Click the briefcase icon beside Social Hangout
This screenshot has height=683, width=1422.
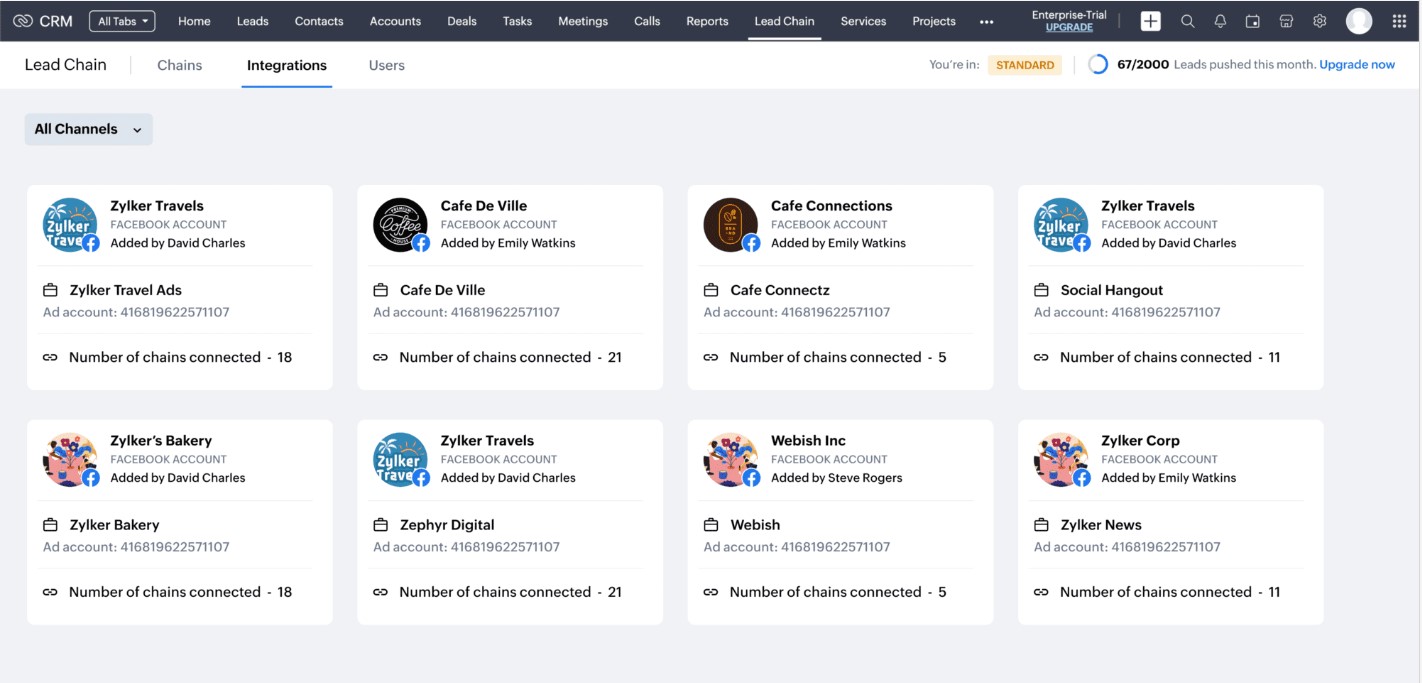click(1041, 290)
